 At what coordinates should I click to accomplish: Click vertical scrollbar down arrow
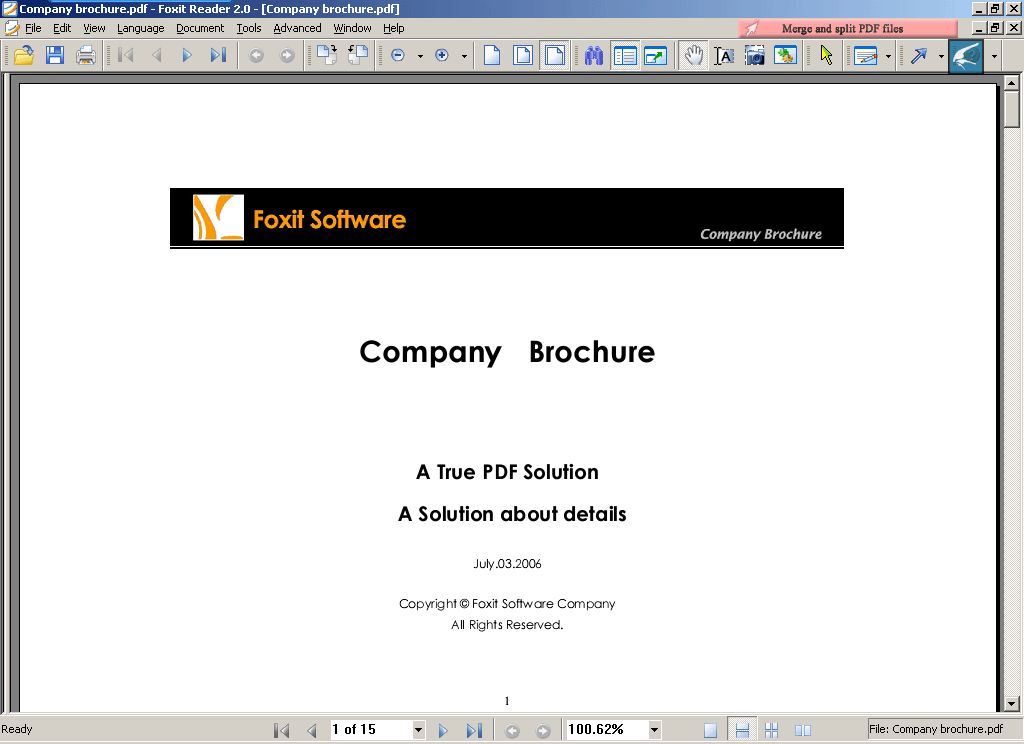[1012, 704]
